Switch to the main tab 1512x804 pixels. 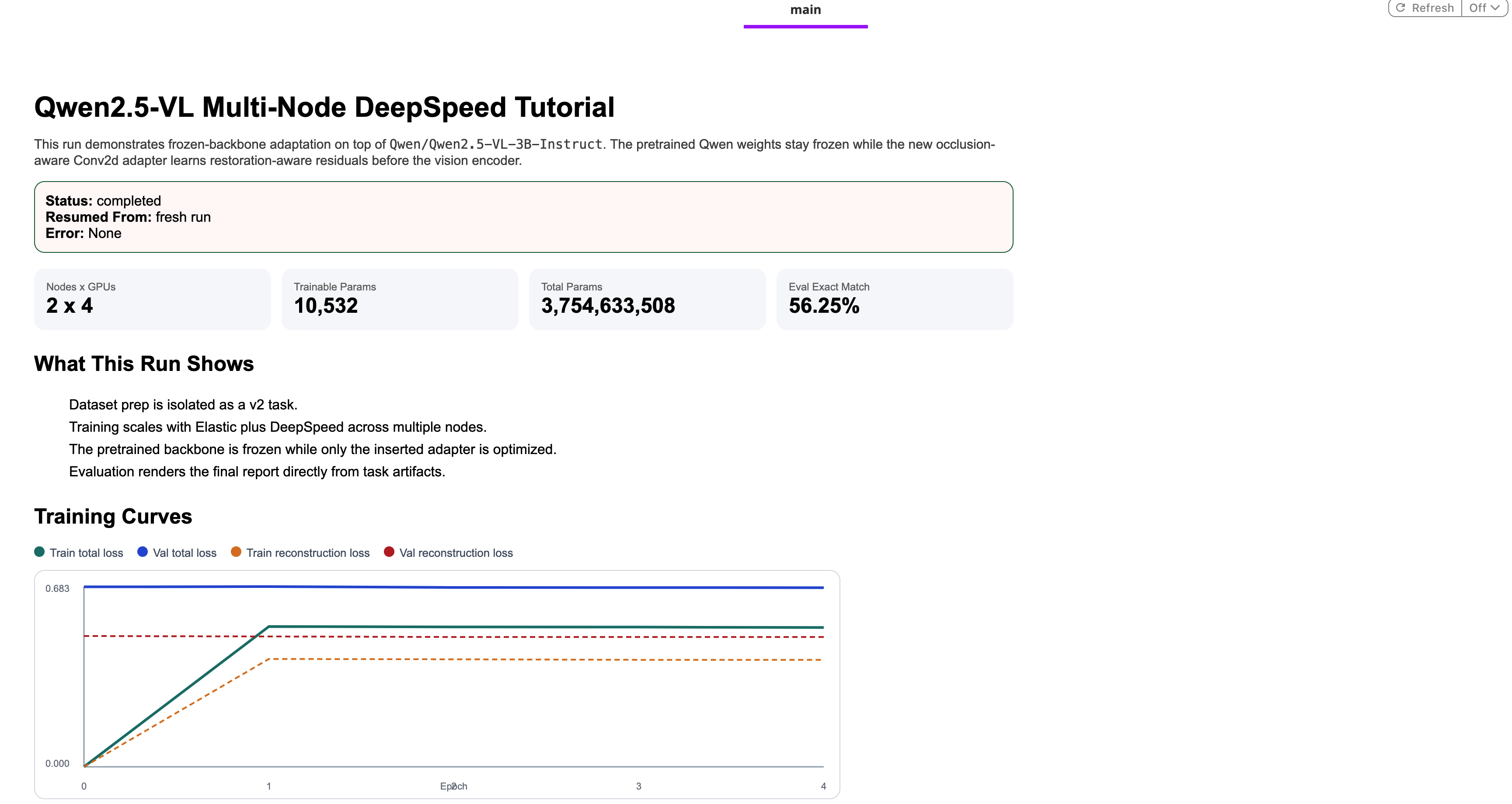click(805, 10)
